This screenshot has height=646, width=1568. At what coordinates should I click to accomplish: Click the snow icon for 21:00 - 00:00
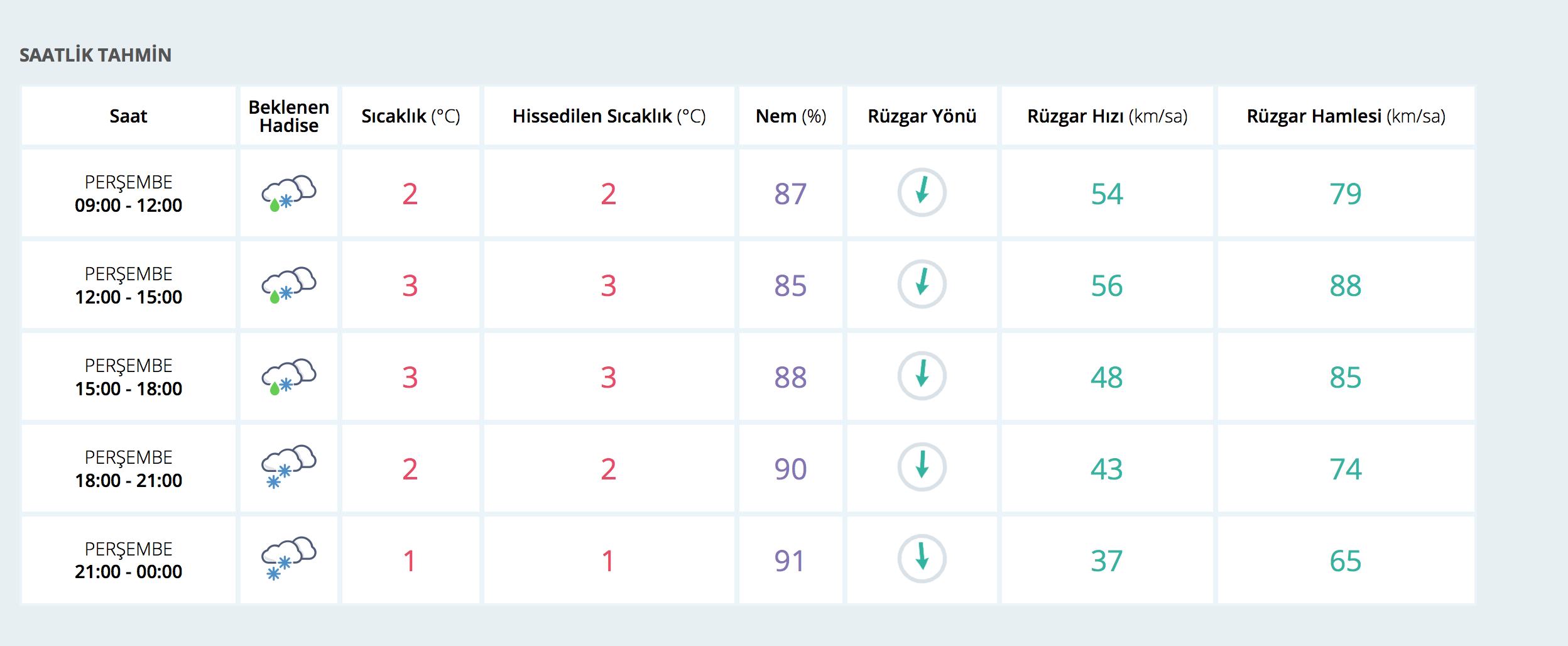click(x=288, y=559)
